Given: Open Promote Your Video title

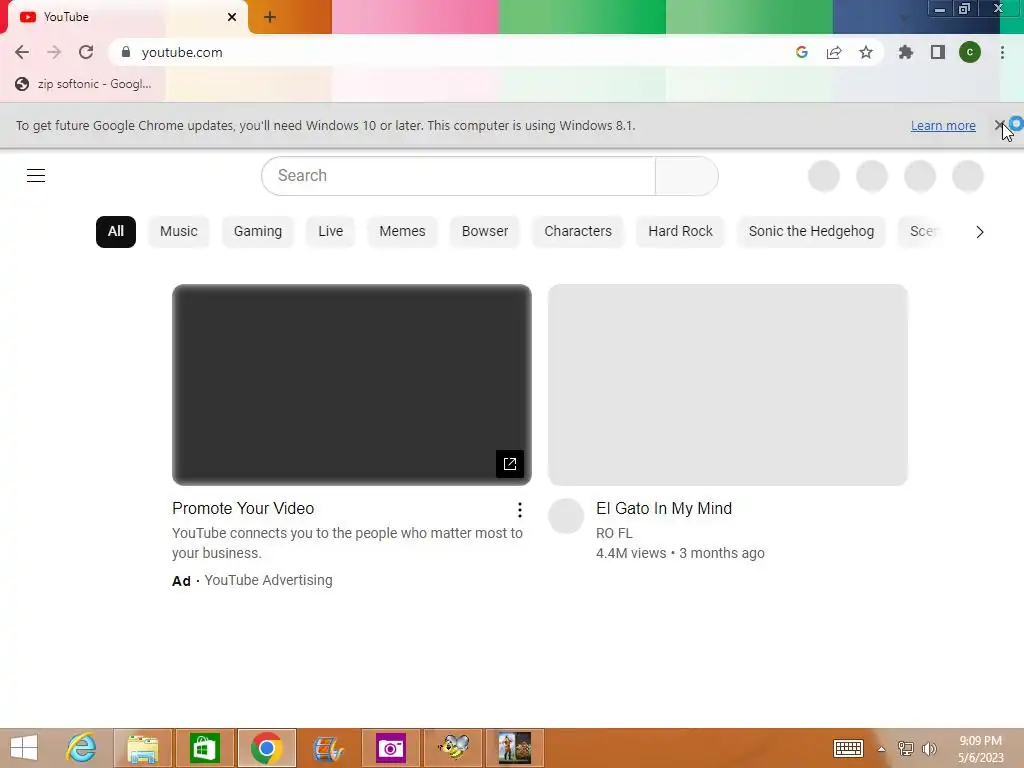Looking at the screenshot, I should click(x=243, y=508).
